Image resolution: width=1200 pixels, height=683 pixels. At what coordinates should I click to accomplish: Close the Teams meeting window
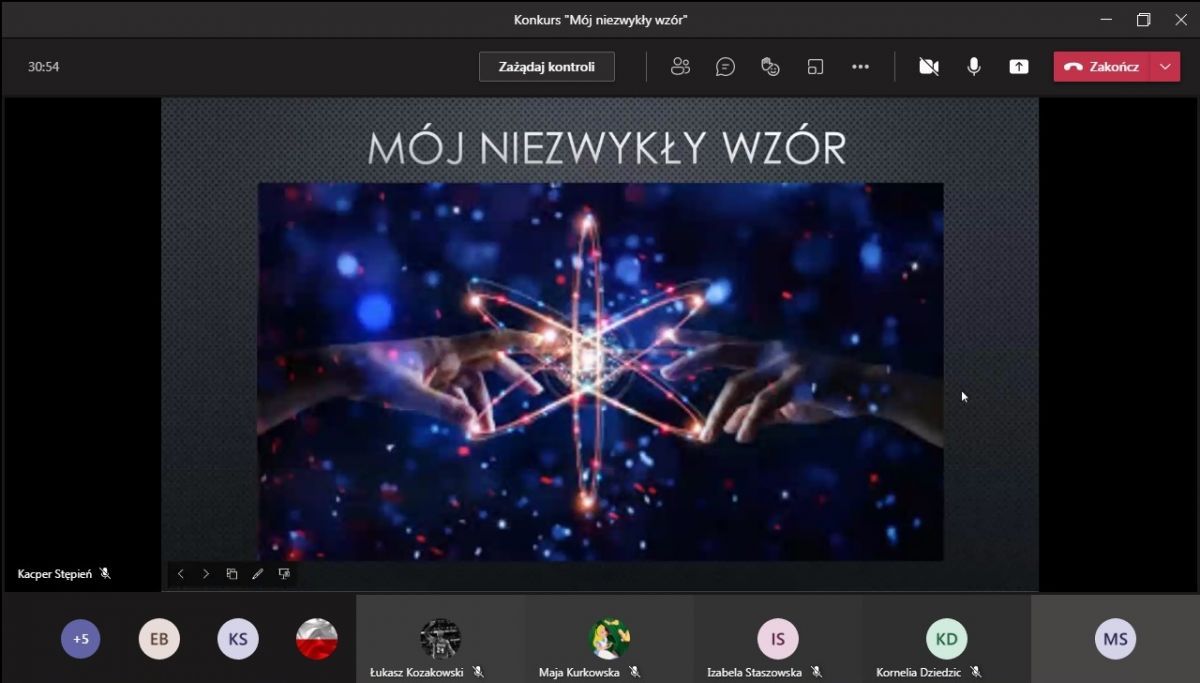(1181, 19)
